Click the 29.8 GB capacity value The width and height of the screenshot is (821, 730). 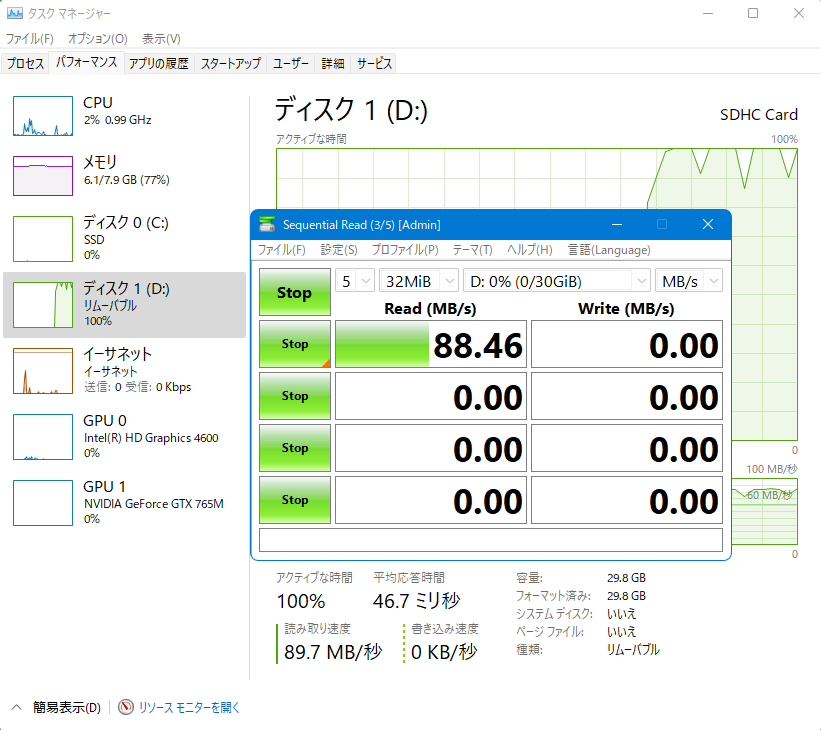coord(626,578)
